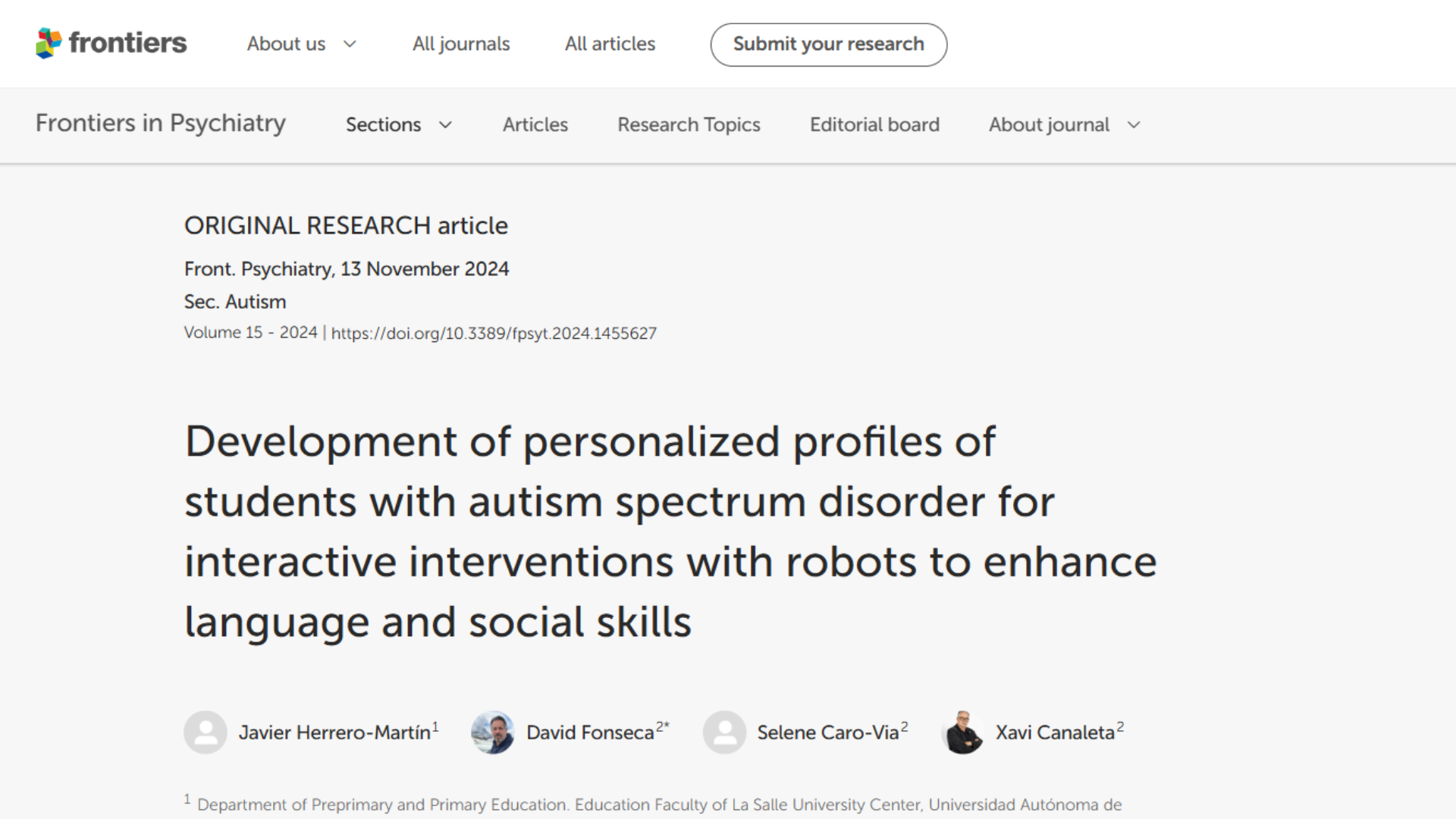Expand the About journal chevron
The height and width of the screenshot is (819, 1456).
click(x=1134, y=124)
